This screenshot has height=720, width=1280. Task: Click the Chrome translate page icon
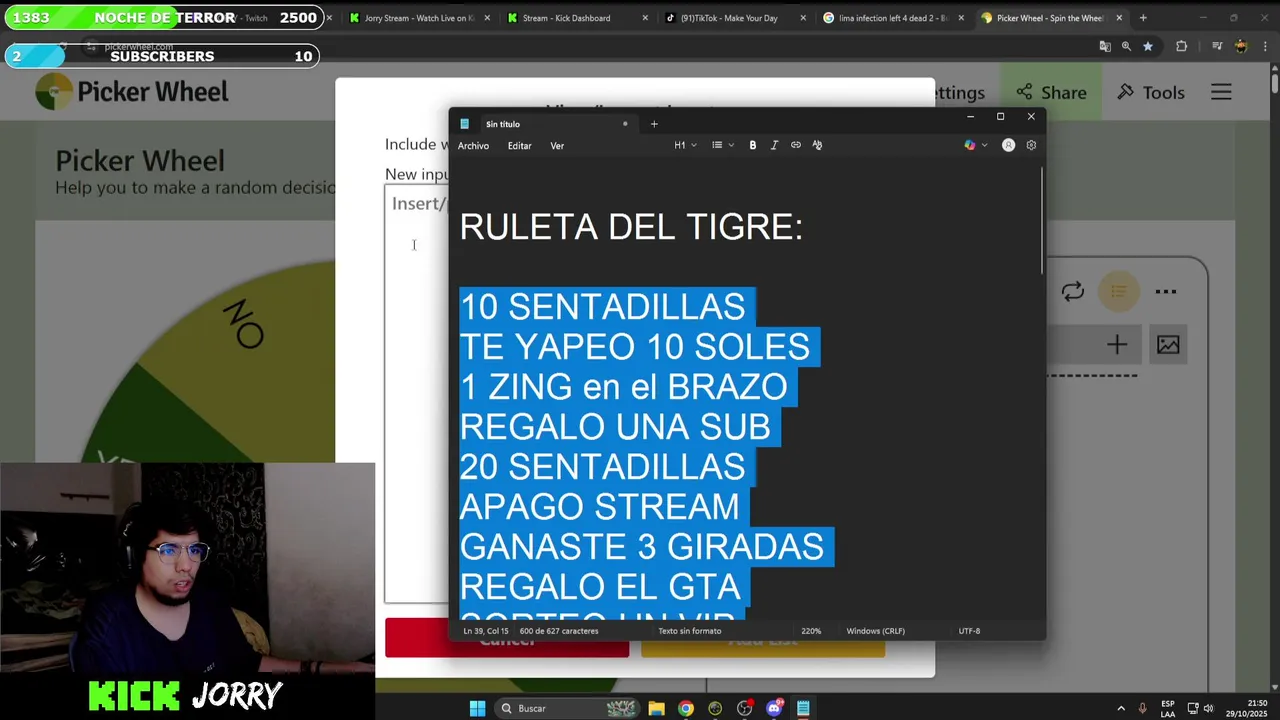pyautogui.click(x=1105, y=46)
